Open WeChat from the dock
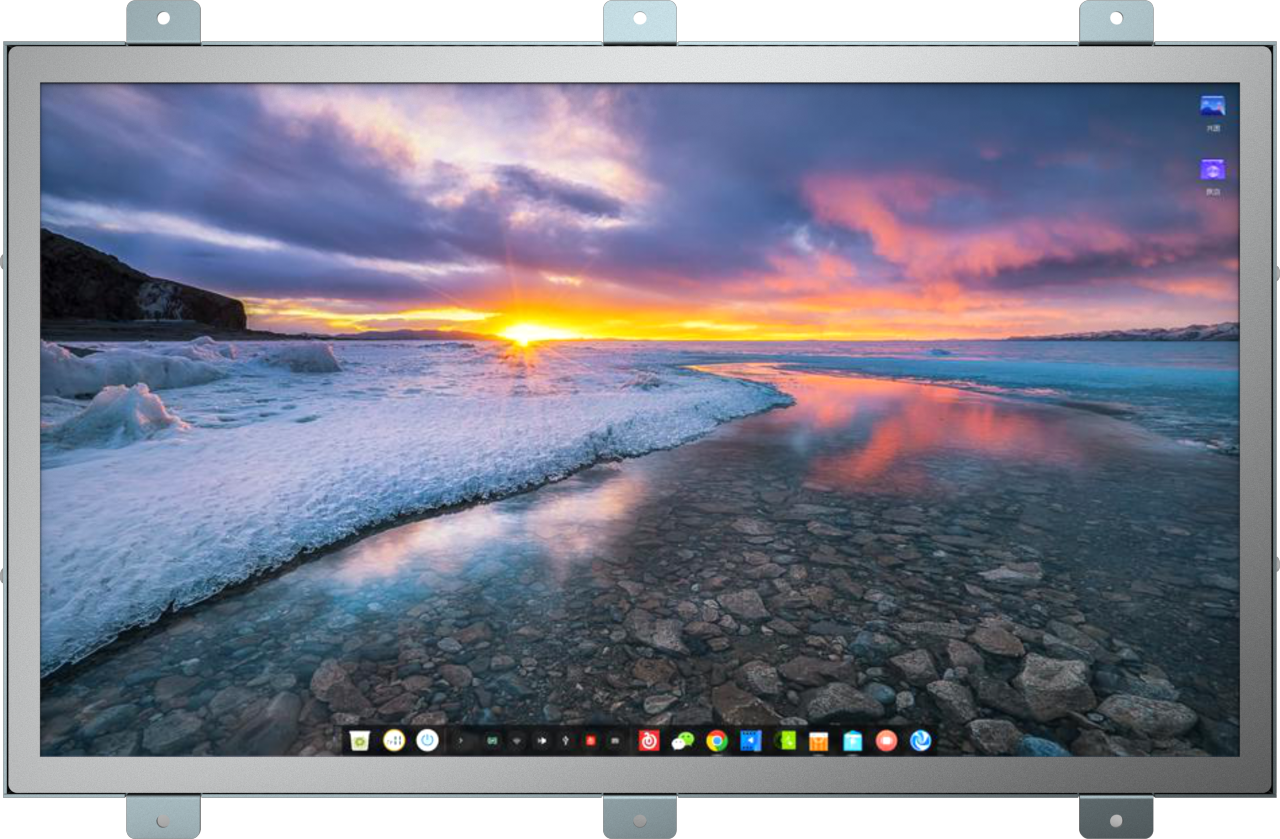1280x839 pixels. pyautogui.click(x=683, y=740)
